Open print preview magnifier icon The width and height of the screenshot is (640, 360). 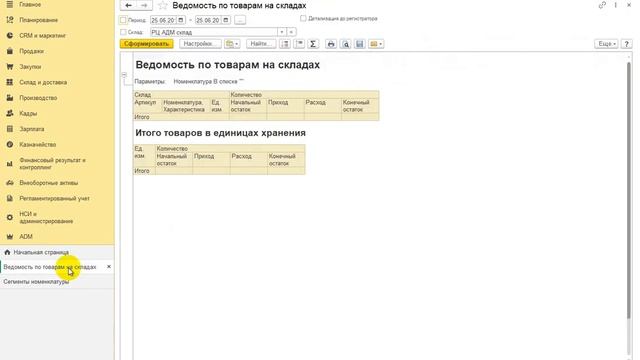click(x=345, y=44)
